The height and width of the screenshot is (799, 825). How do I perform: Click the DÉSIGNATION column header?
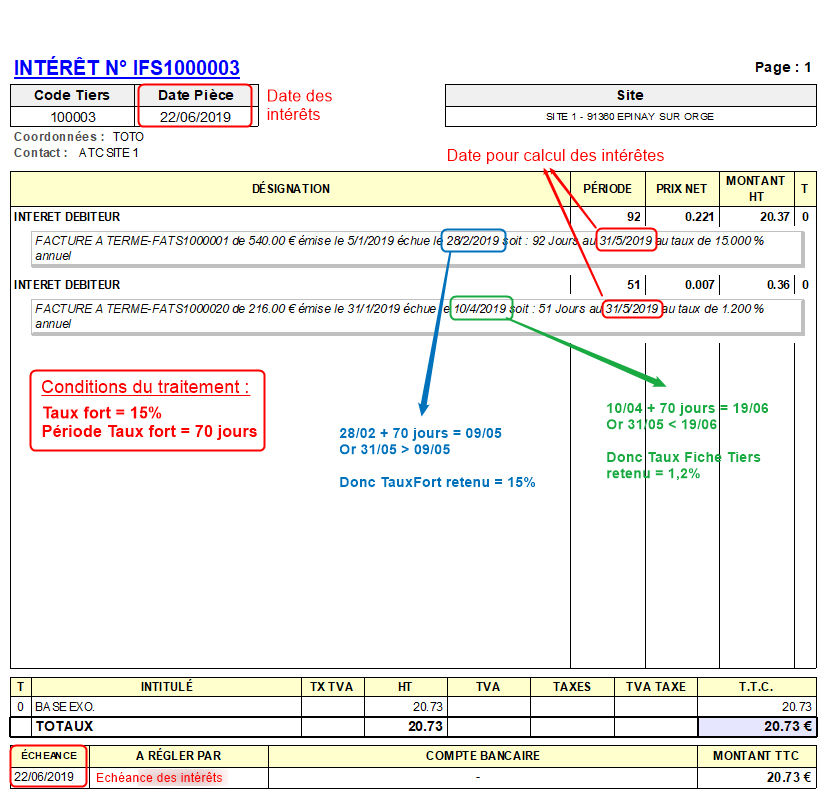290,189
